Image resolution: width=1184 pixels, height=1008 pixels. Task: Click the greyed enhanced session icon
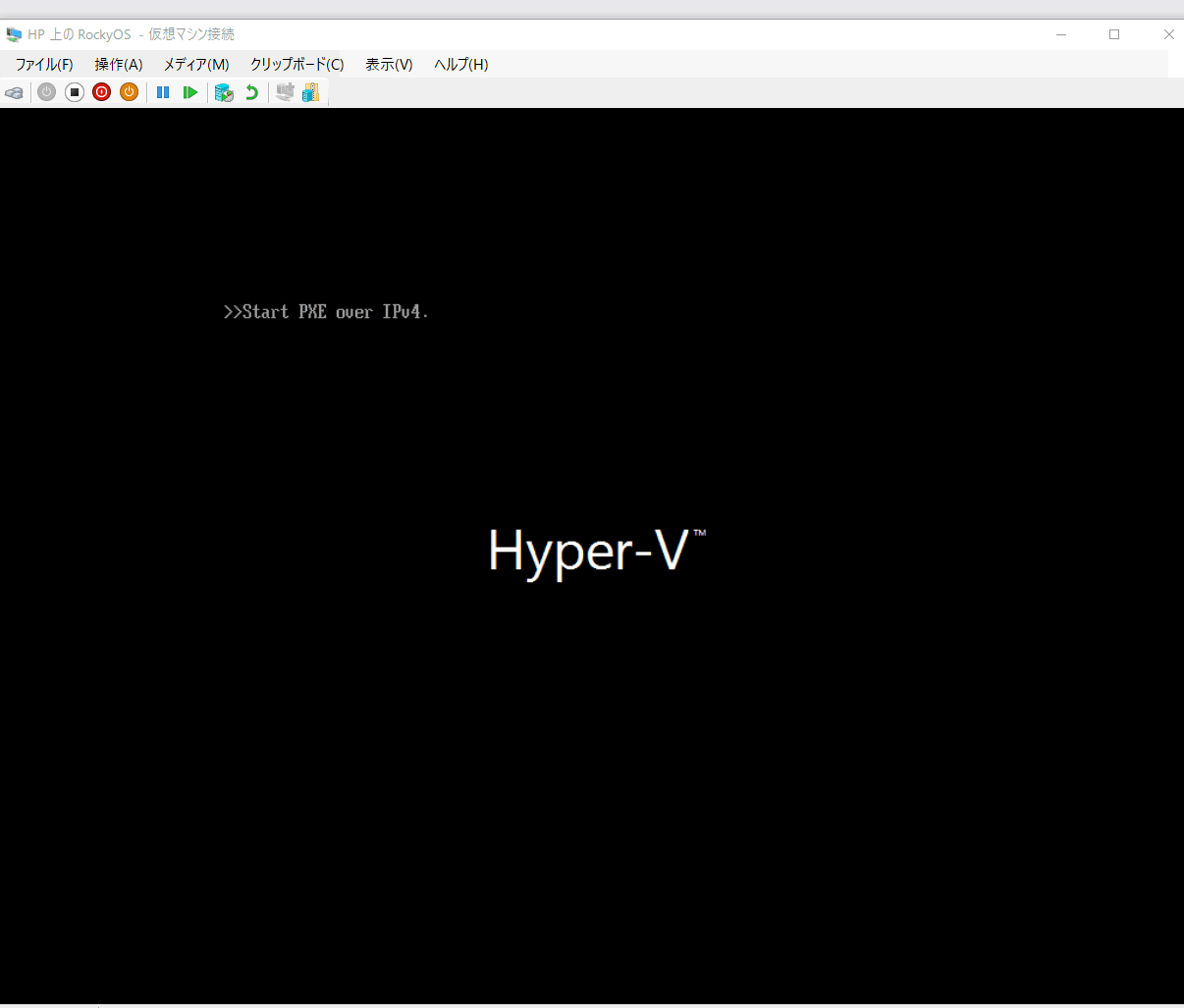[285, 92]
